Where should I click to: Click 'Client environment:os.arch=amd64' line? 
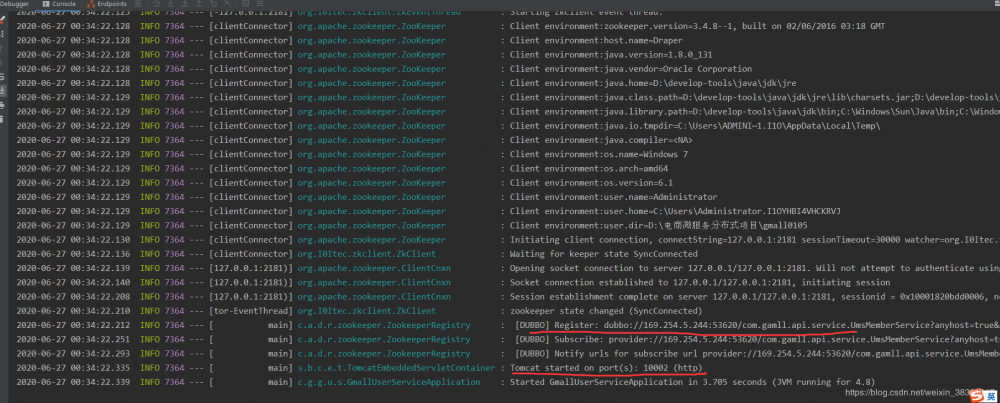[x=589, y=168]
